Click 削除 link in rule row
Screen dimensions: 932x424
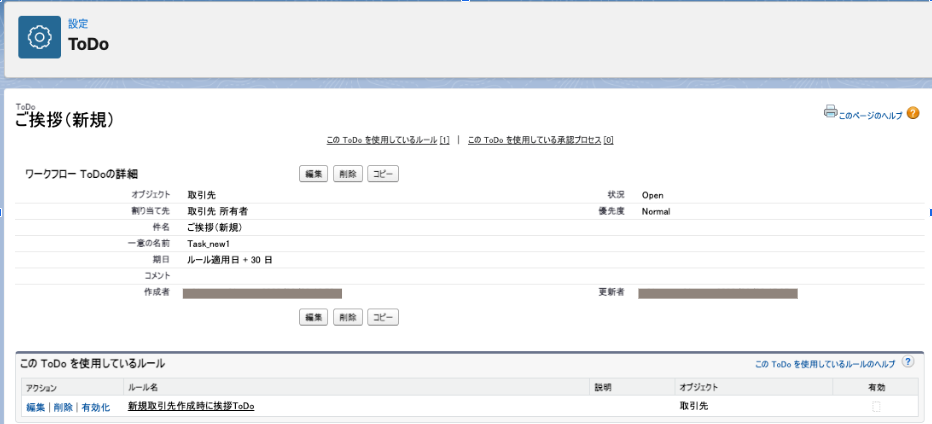pyautogui.click(x=63, y=407)
